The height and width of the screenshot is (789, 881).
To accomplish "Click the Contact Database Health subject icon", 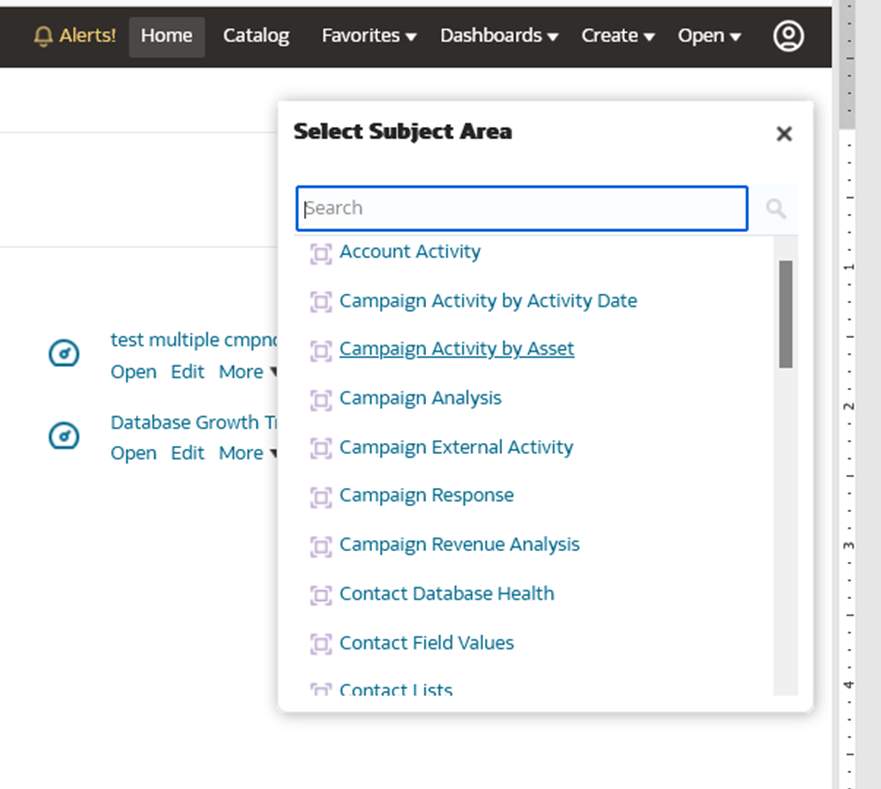I will pos(321,595).
